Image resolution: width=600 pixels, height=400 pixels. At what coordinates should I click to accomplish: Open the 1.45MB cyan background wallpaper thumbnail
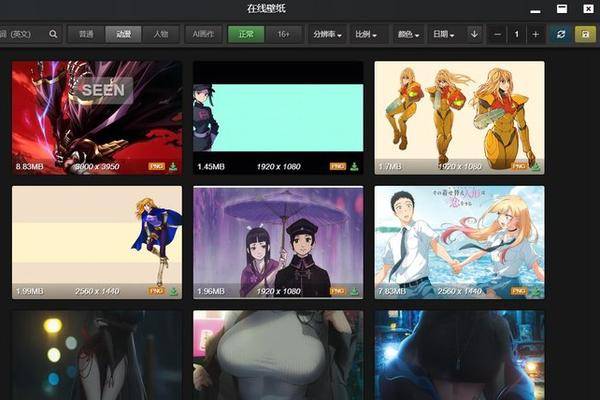278,118
